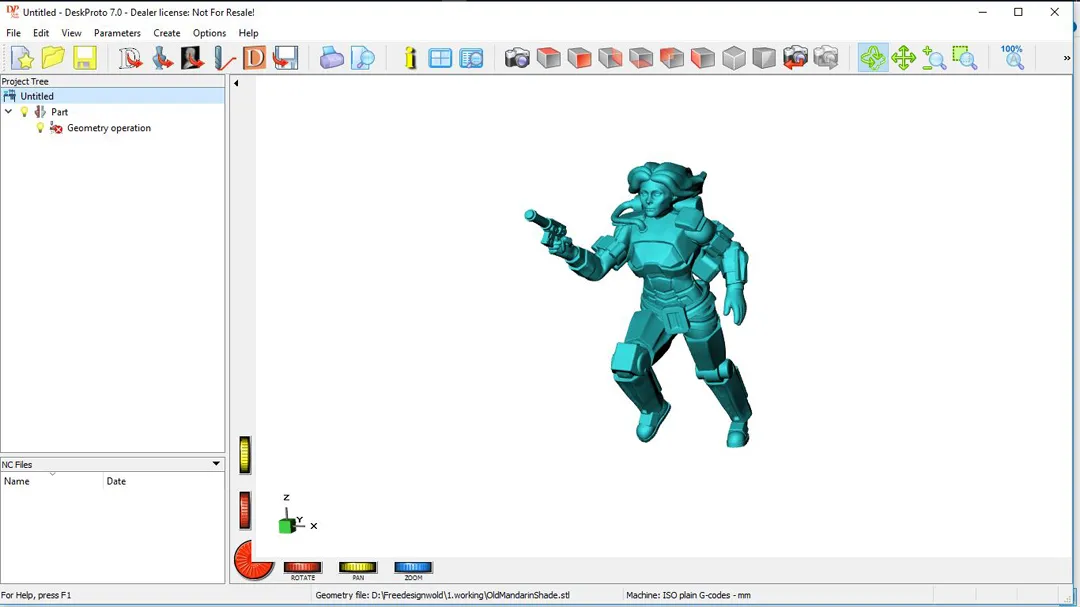Reset zoom with the 100% icon
1080x607 pixels.
click(x=1012, y=58)
